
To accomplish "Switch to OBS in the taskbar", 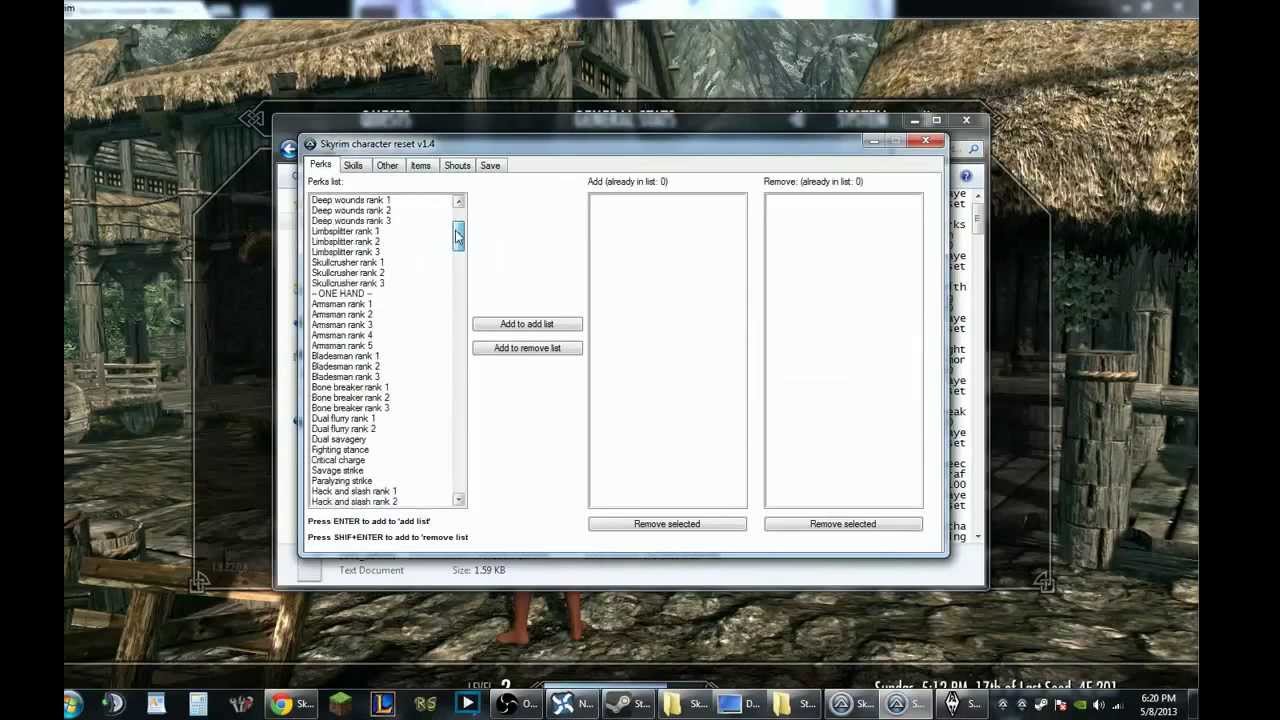I will [519, 704].
